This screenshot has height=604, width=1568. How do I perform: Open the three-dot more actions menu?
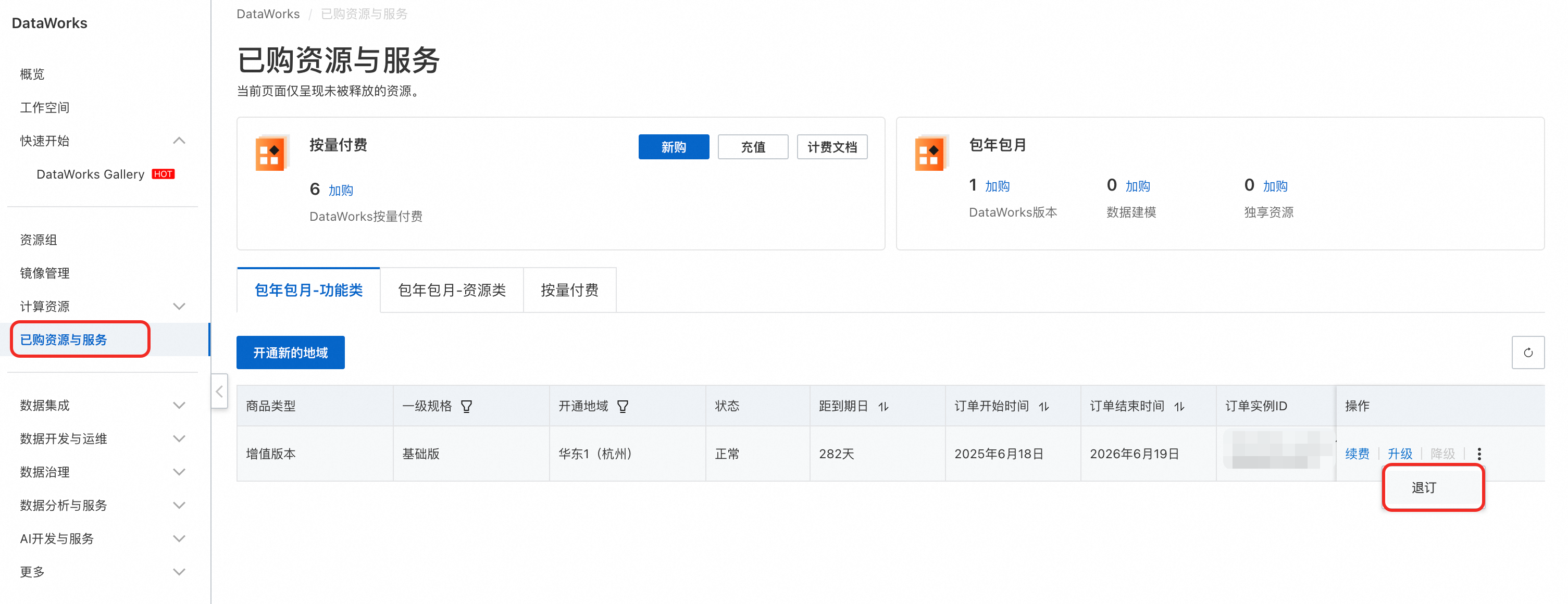[x=1479, y=454]
